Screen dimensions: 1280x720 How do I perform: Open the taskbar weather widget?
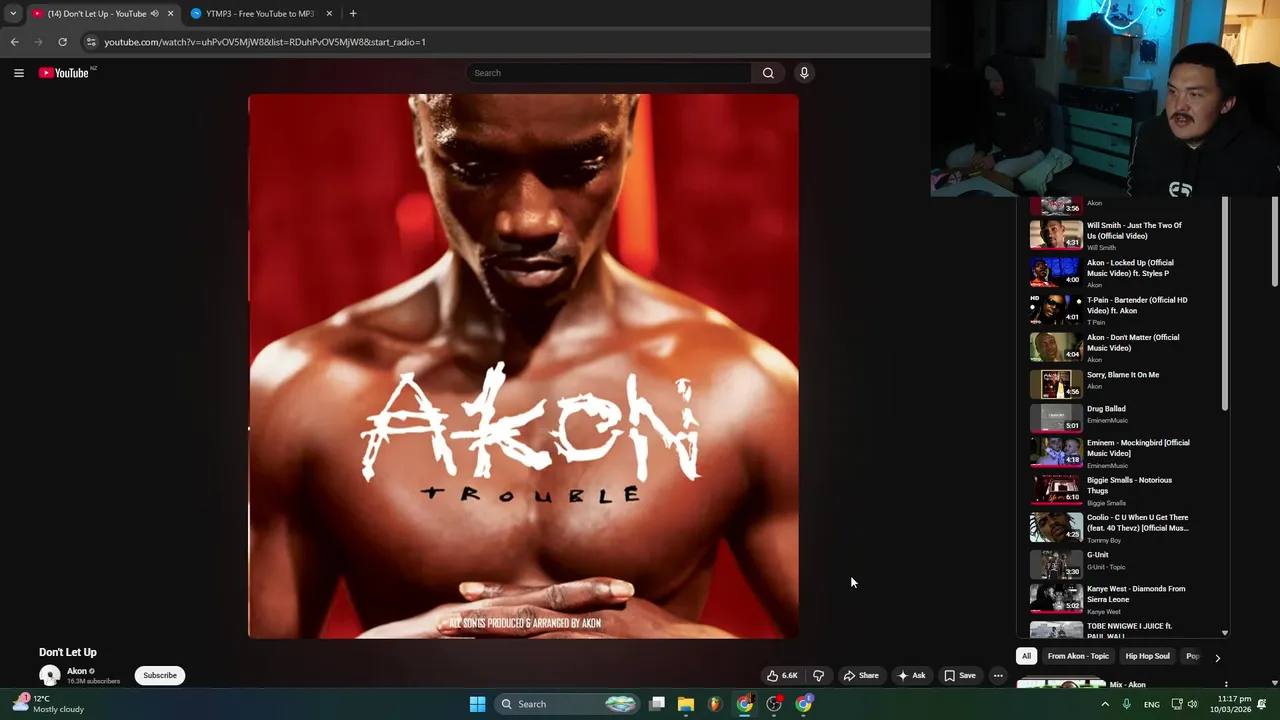50,704
